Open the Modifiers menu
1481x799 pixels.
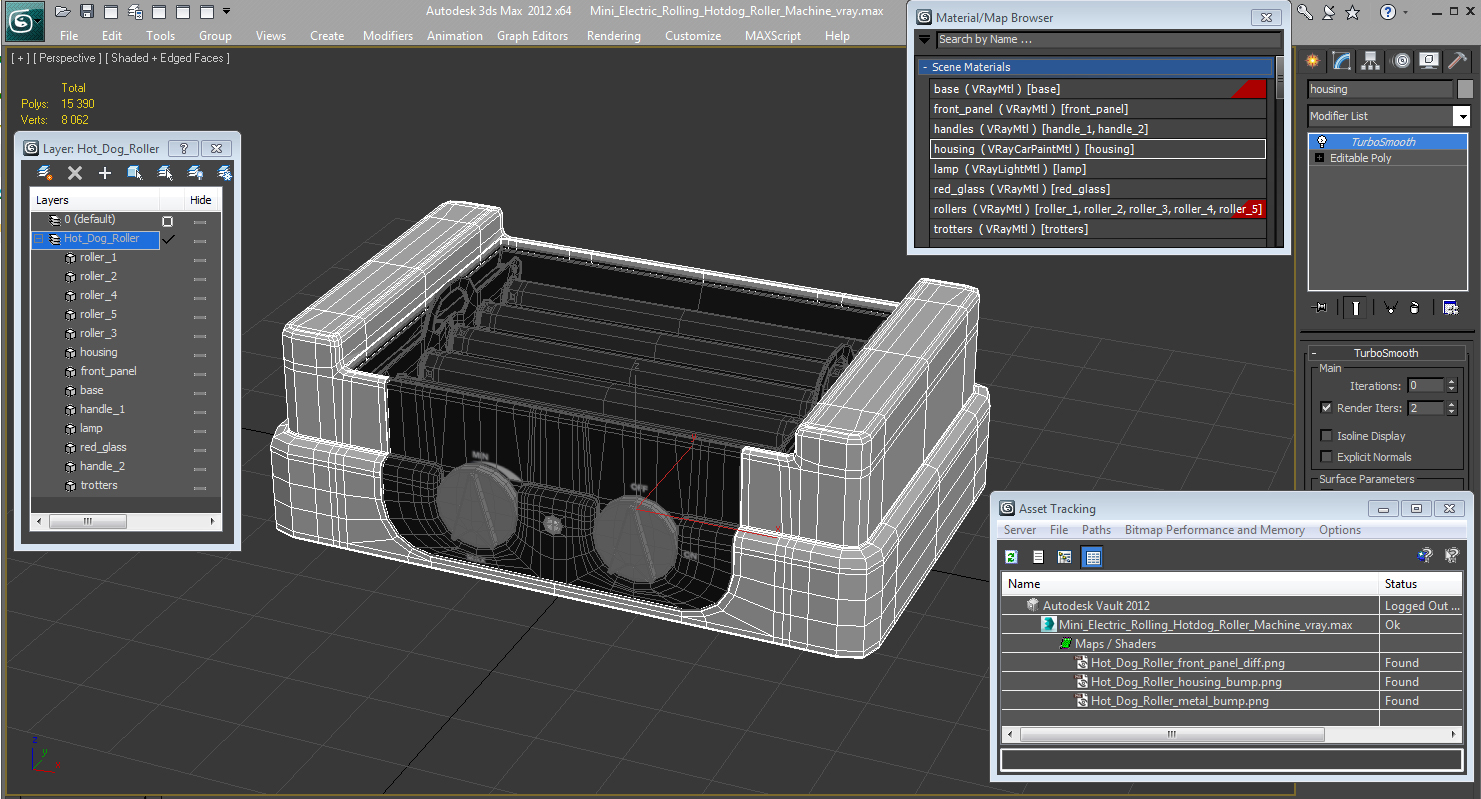pos(388,35)
